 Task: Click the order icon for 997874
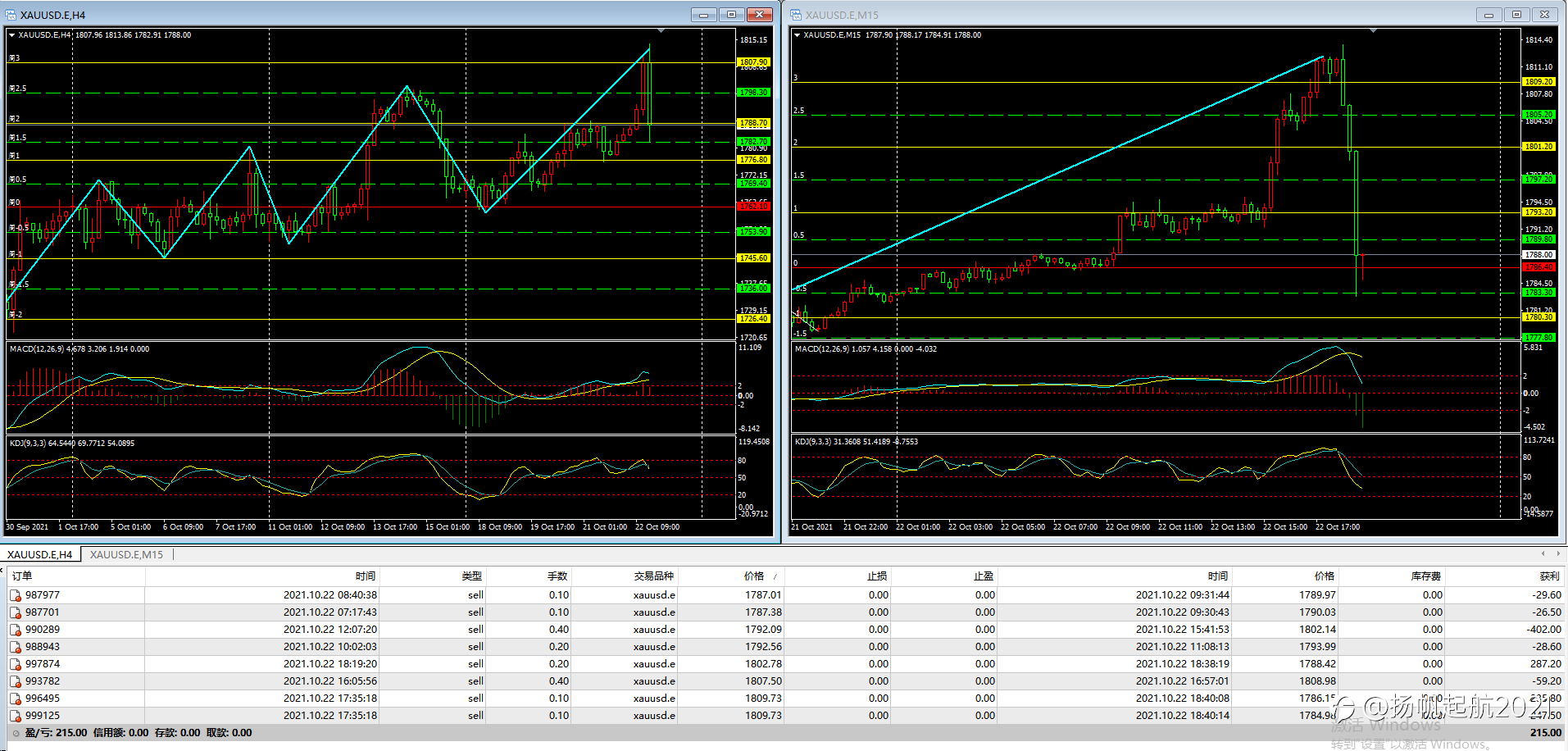click(16, 664)
